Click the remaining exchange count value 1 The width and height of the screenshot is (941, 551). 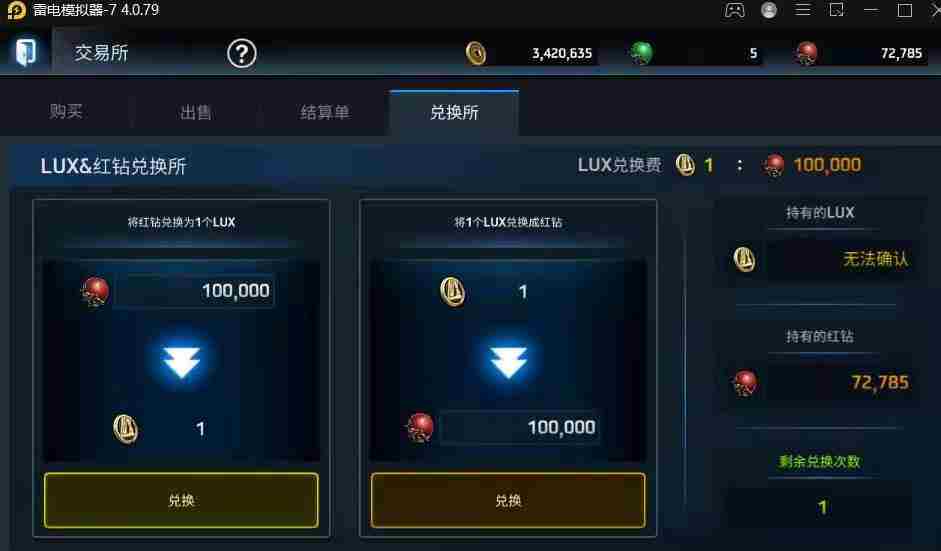(x=822, y=507)
